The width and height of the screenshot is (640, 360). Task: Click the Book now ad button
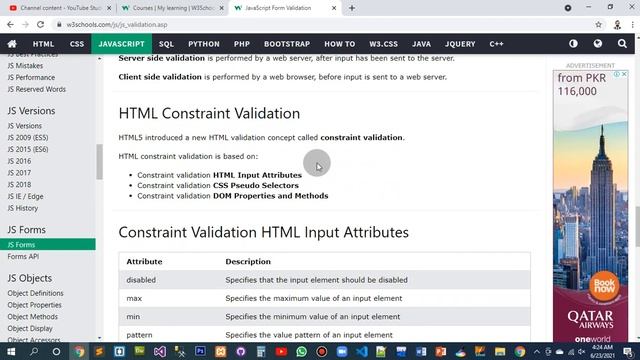point(604,286)
